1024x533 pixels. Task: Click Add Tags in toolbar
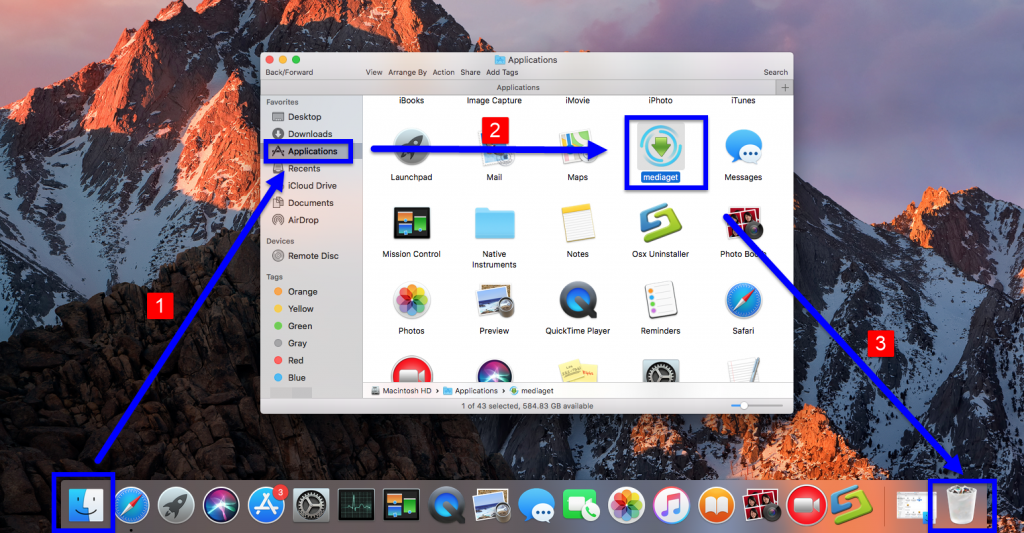pyautogui.click(x=501, y=72)
